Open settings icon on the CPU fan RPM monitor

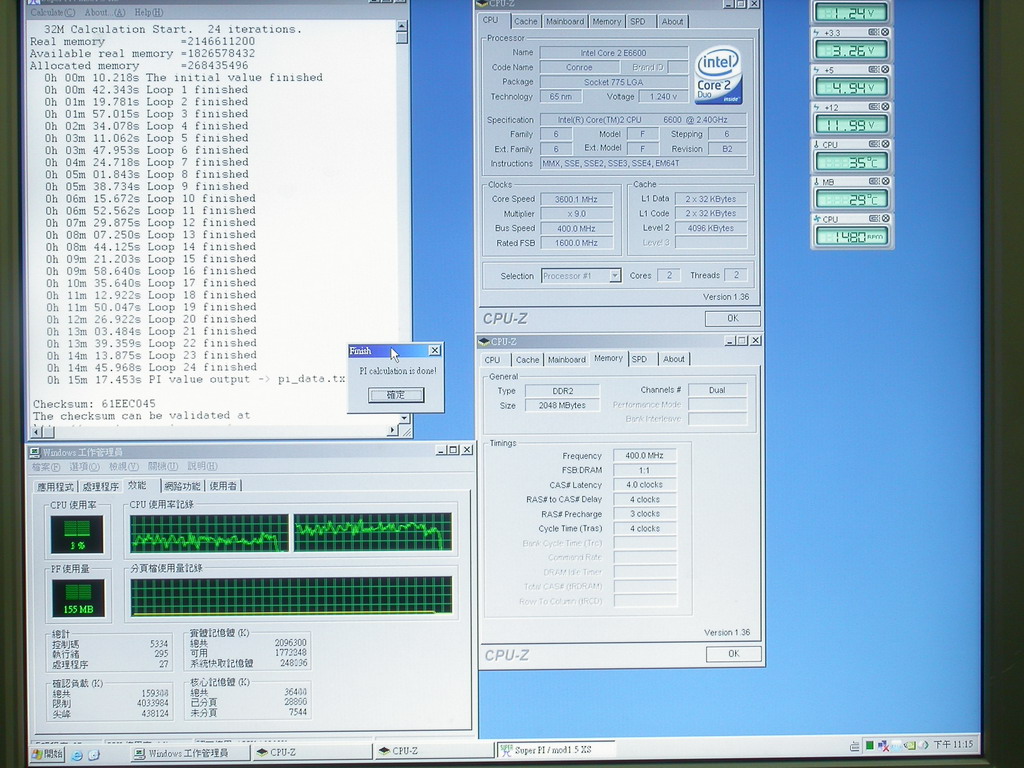(x=874, y=218)
